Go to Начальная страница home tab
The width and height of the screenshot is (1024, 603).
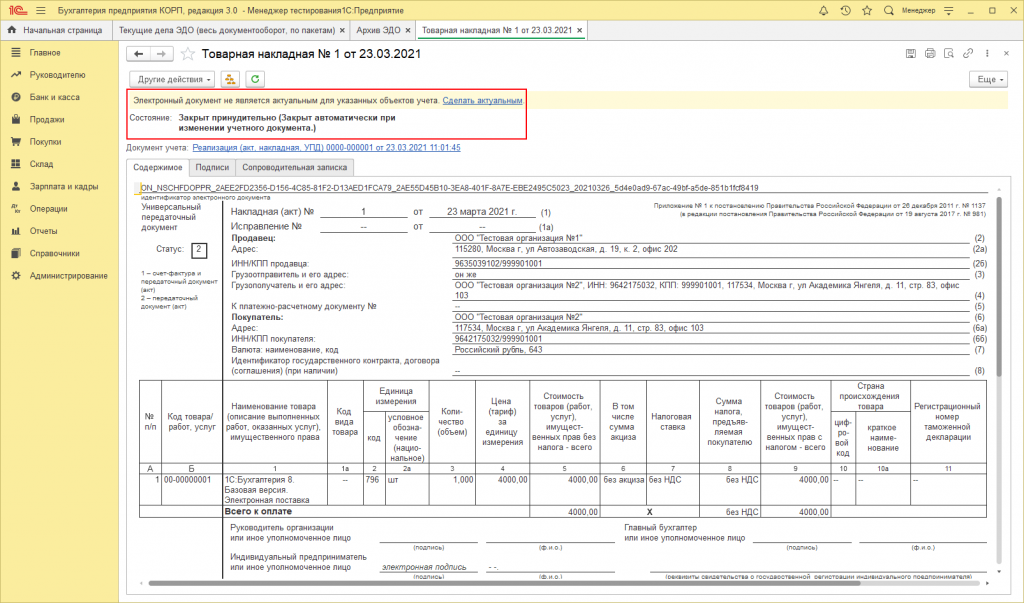coord(56,30)
